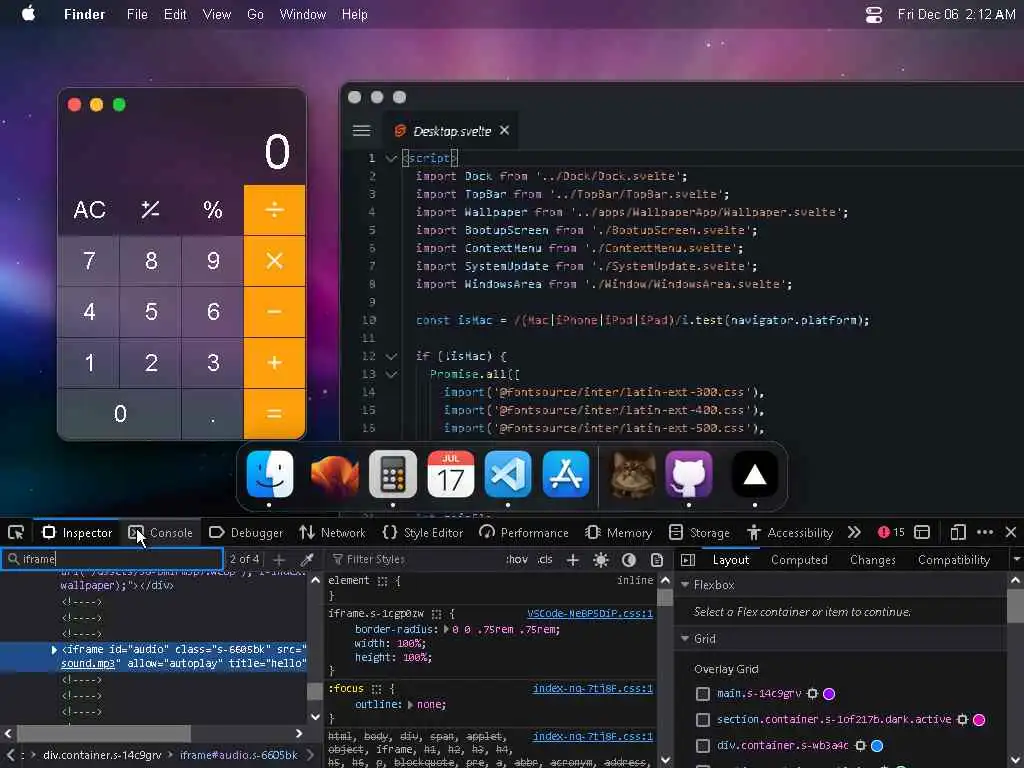This screenshot has width=1024, height=768.
Task: Open the App Store dock icon
Action: pyautogui.click(x=566, y=474)
